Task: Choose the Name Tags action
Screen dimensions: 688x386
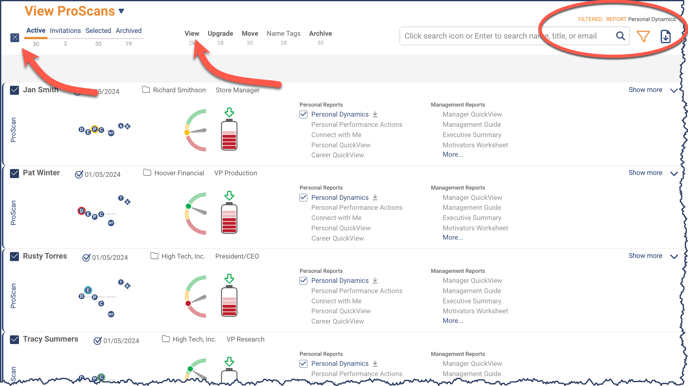Action: click(283, 33)
